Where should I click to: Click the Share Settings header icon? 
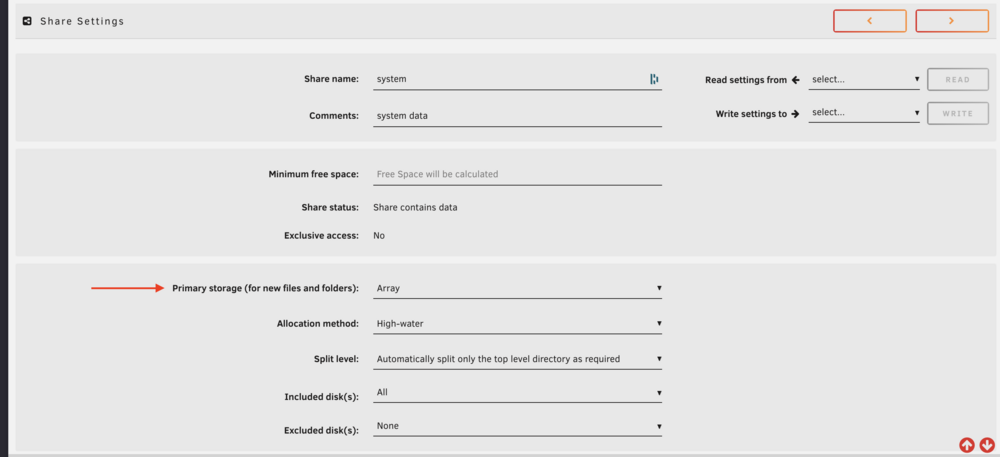(x=27, y=21)
